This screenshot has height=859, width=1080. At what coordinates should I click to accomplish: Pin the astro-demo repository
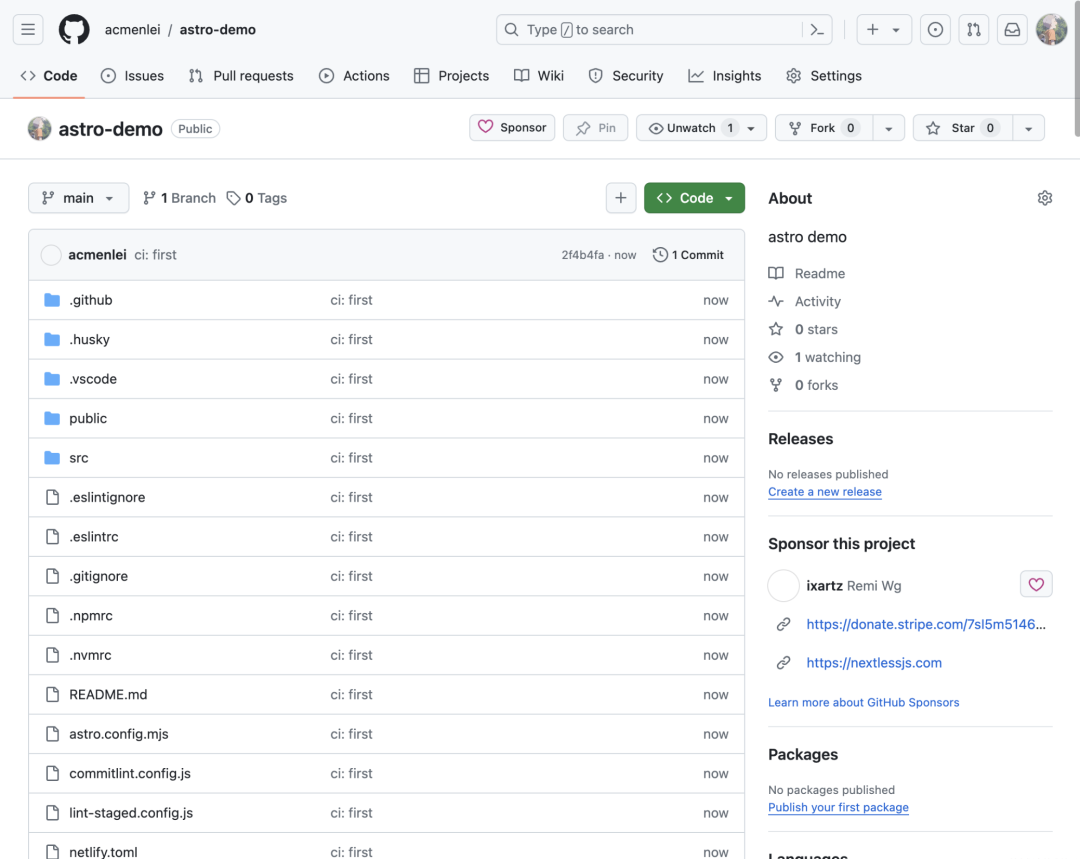(595, 128)
